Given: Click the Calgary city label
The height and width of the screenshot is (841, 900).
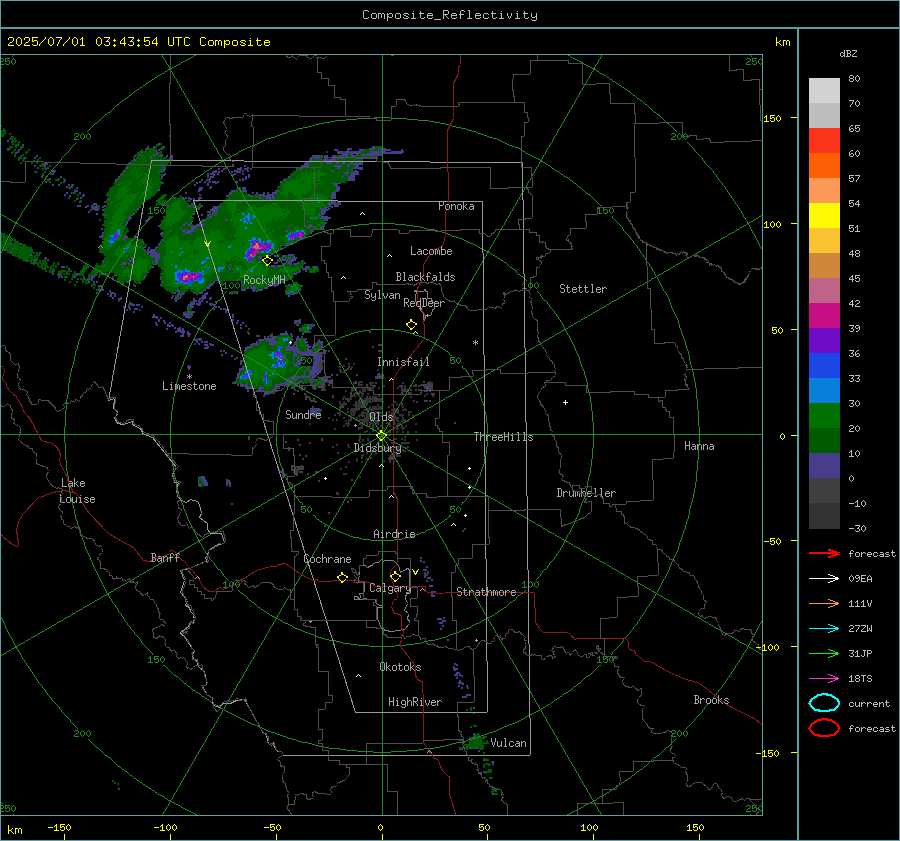Looking at the screenshot, I should coord(390,588).
